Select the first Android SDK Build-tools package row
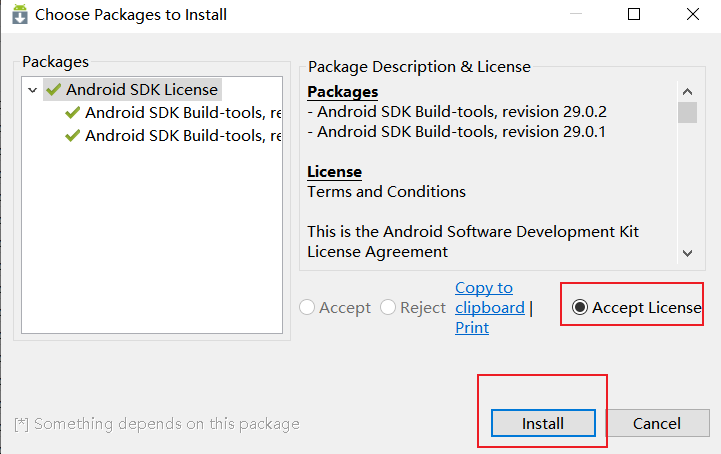 (173, 113)
